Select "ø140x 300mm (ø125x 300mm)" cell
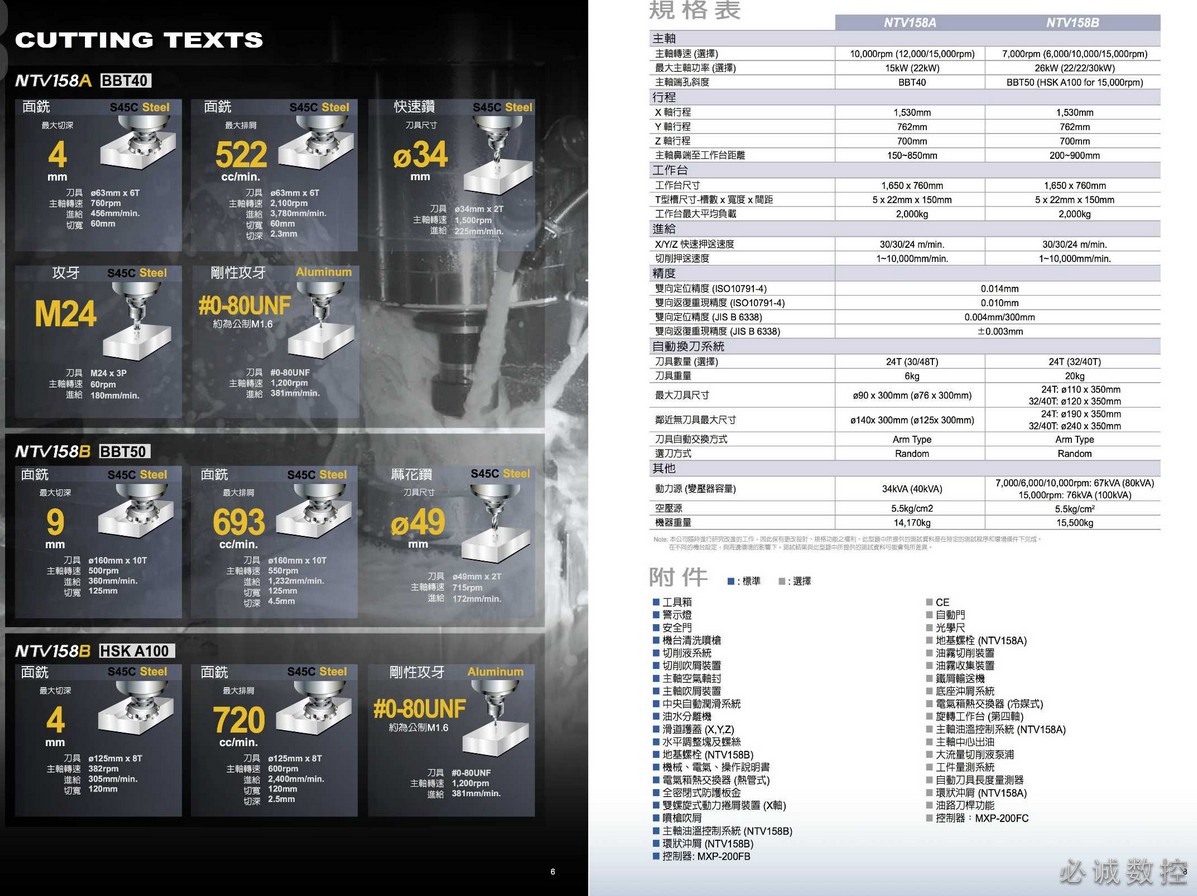The image size is (1197, 896). pyautogui.click(x=912, y=420)
